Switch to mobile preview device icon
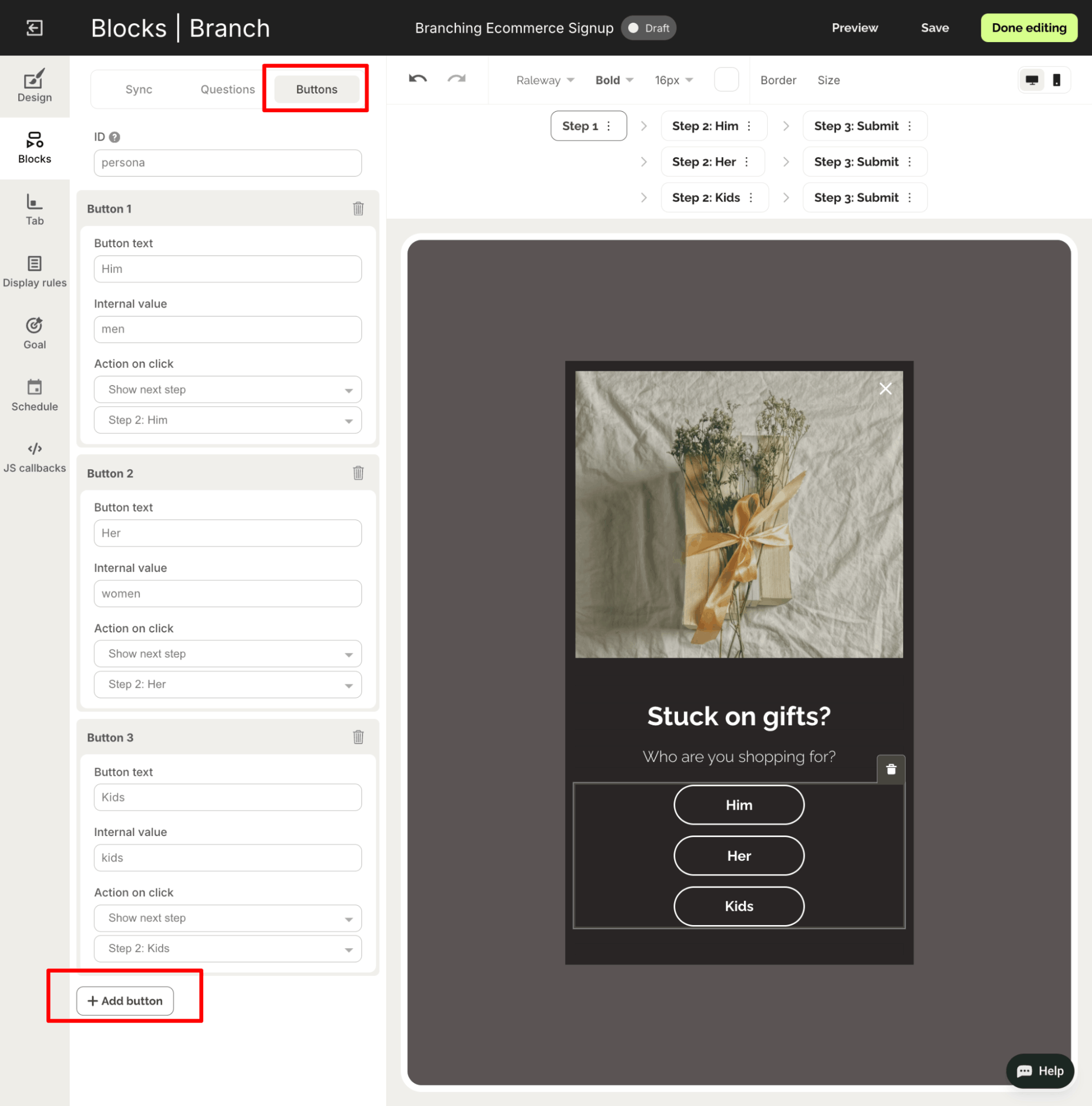The width and height of the screenshot is (1092, 1106). 1056,80
